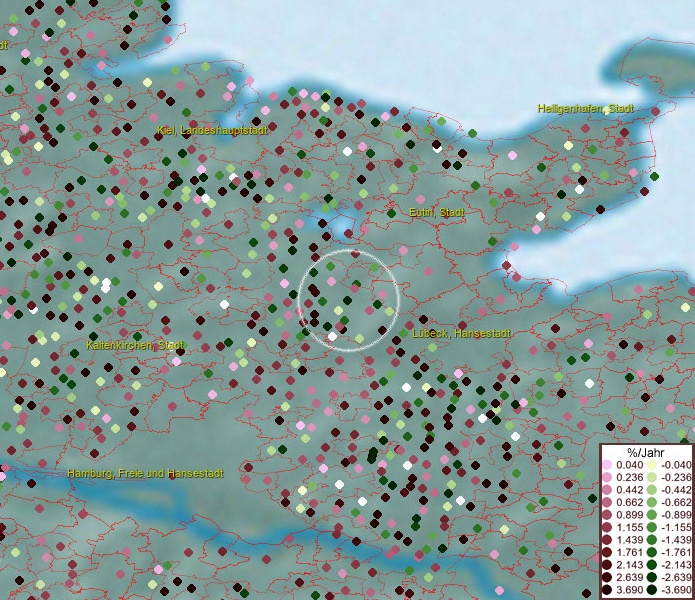Choose the -1.439 legend value text

676,540
